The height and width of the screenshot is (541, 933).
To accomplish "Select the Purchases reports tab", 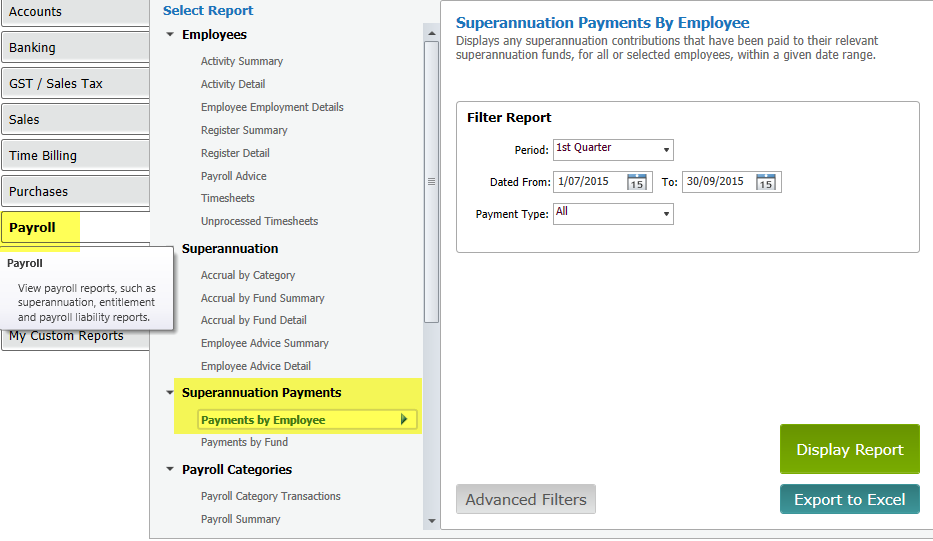I will click(x=75, y=191).
